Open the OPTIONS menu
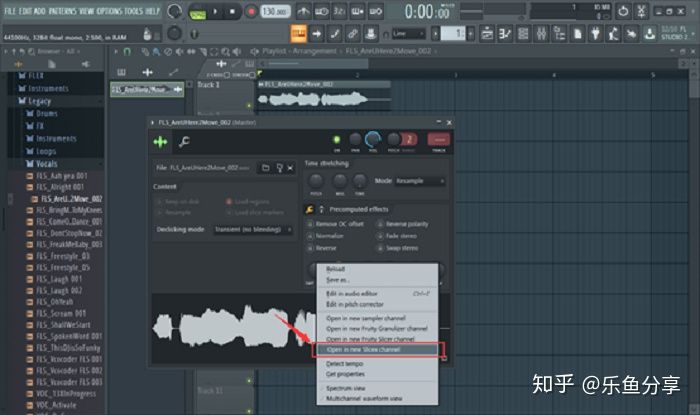Screen dimensions: 700x415 [x=109, y=11]
